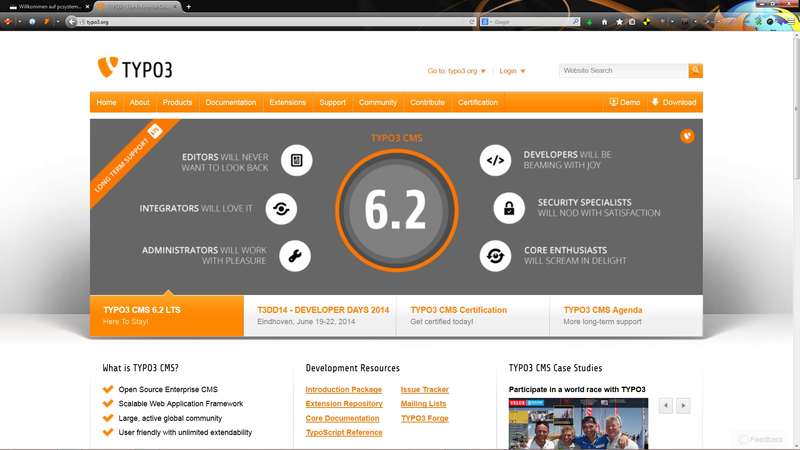800x450 pixels.
Task: Expand the Login dropdown
Action: pos(512,71)
